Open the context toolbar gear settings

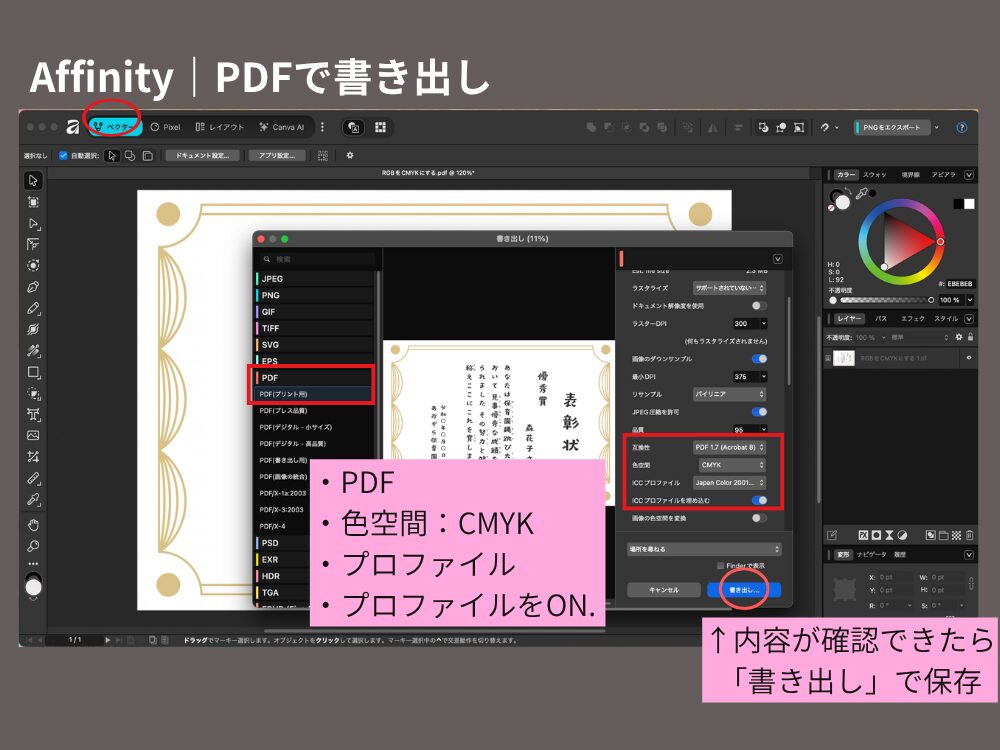point(349,155)
